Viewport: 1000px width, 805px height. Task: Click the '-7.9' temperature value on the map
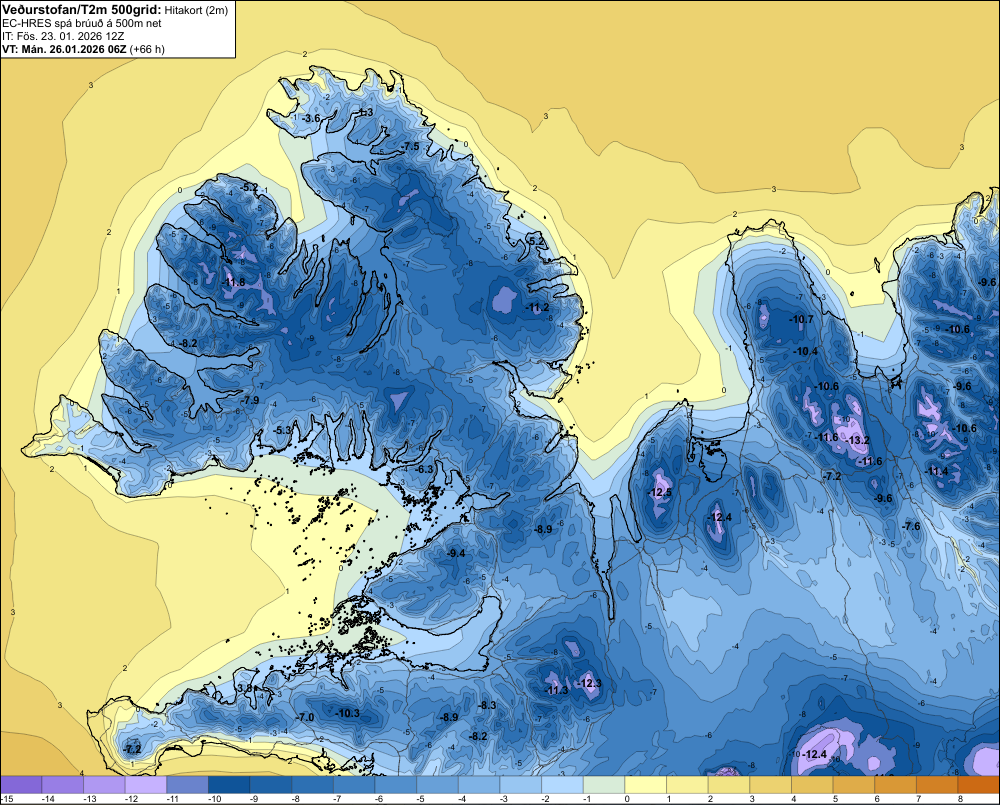(x=250, y=400)
